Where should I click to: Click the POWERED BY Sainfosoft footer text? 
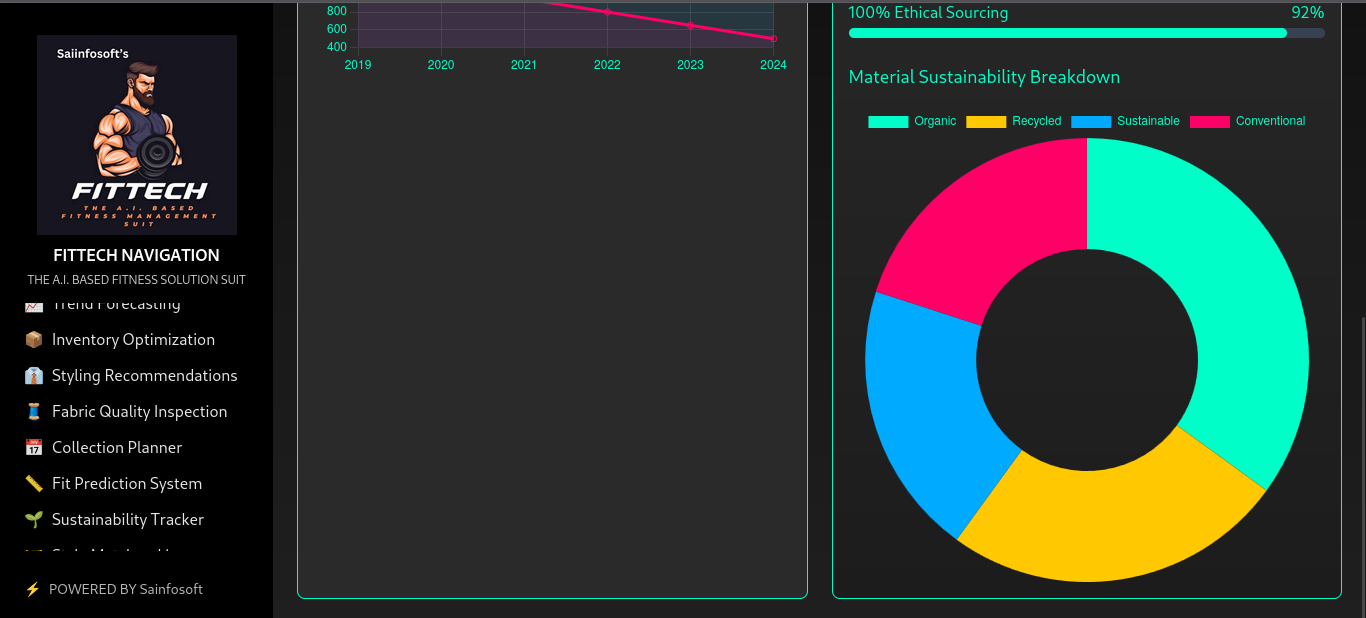pyautogui.click(x=125, y=589)
